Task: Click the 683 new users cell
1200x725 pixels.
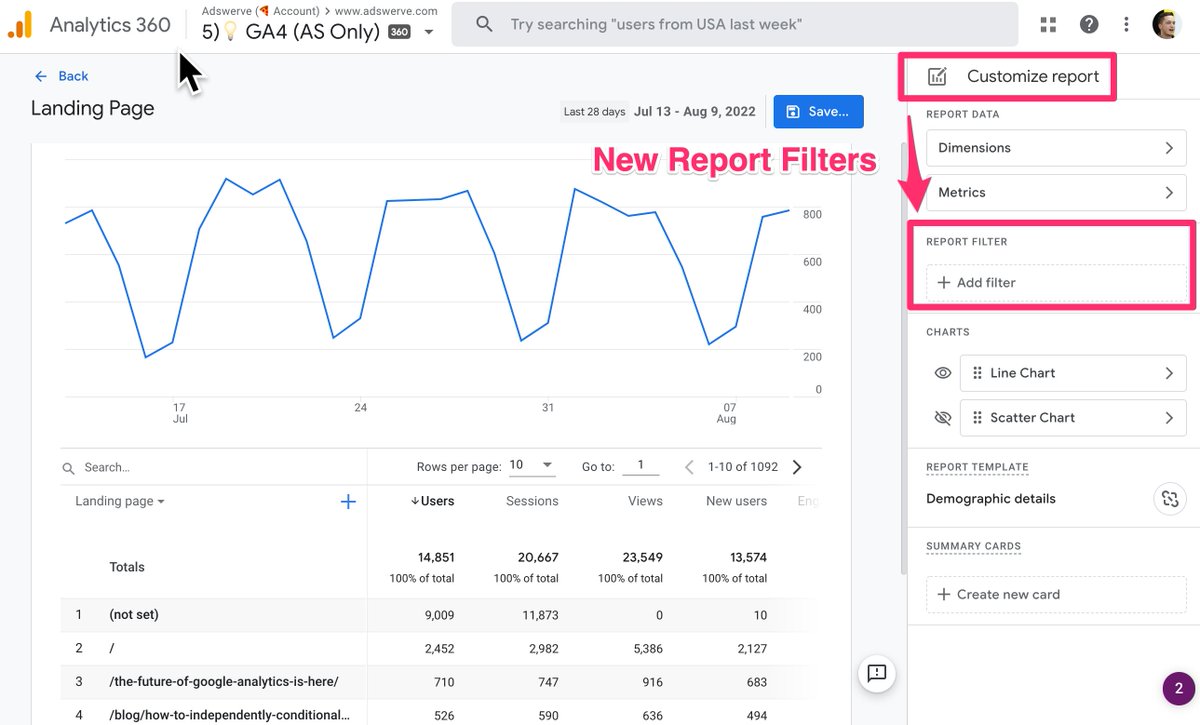Action: click(756, 682)
